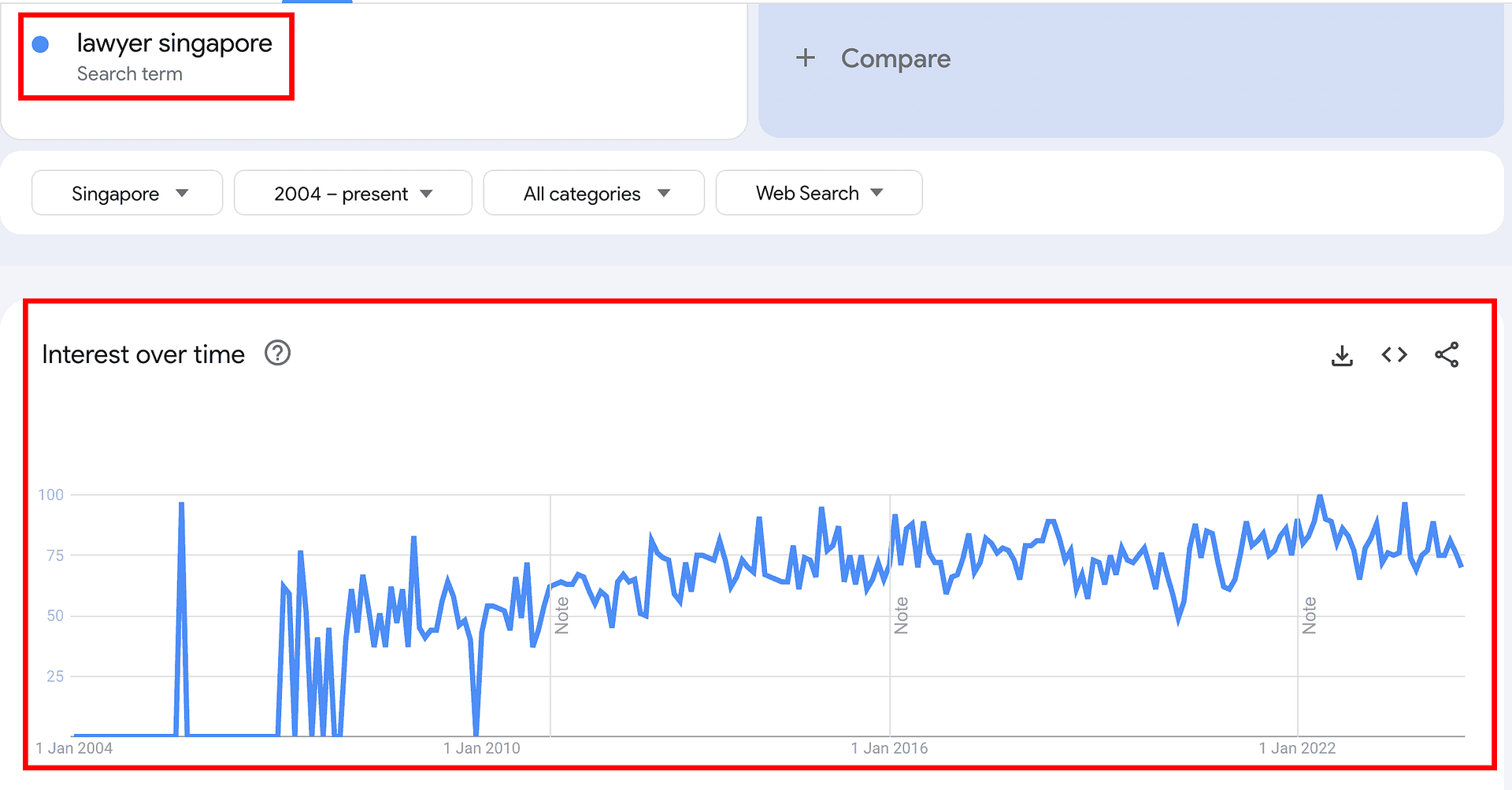Screen dimensions: 1512x790
Task: Click the 1 Jan 2016 axis label
Action: pos(889,748)
